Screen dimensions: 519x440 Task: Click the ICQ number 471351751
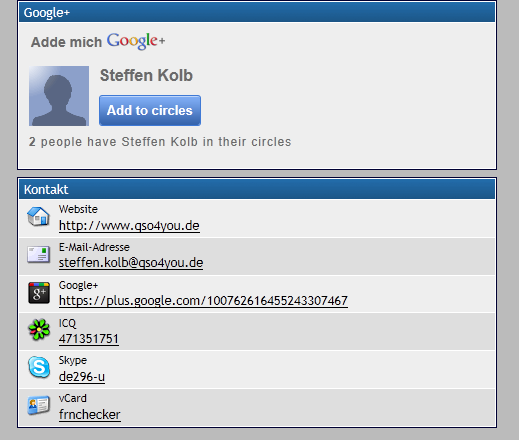pyautogui.click(x=89, y=339)
